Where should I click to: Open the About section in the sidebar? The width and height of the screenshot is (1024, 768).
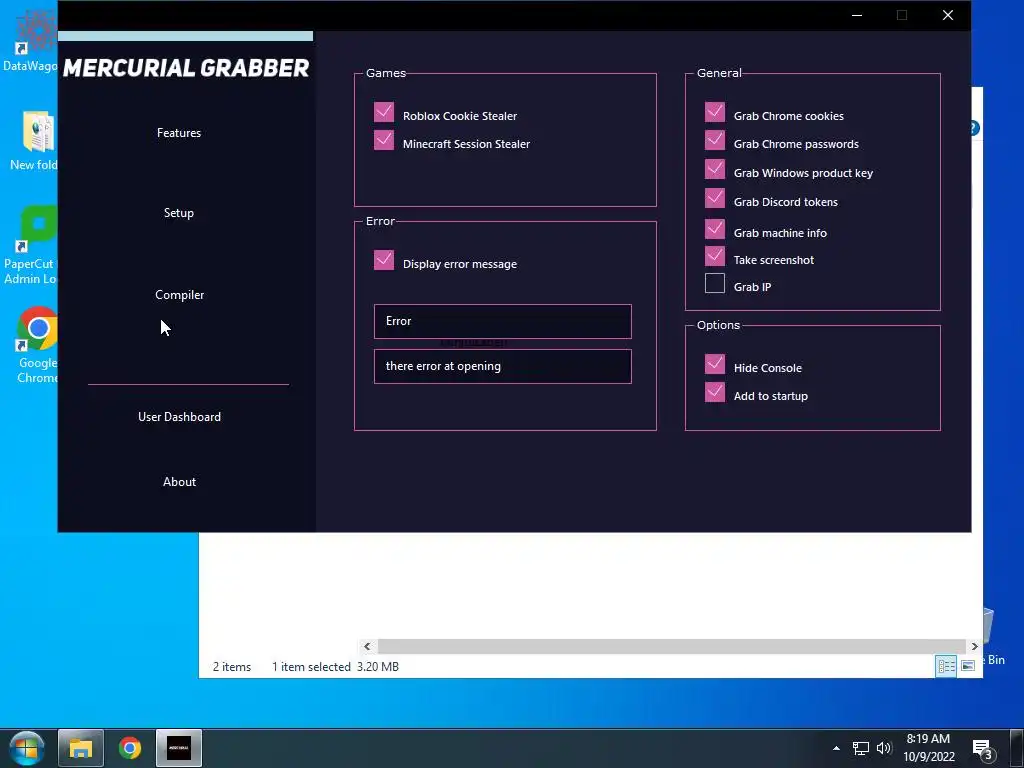(x=180, y=482)
